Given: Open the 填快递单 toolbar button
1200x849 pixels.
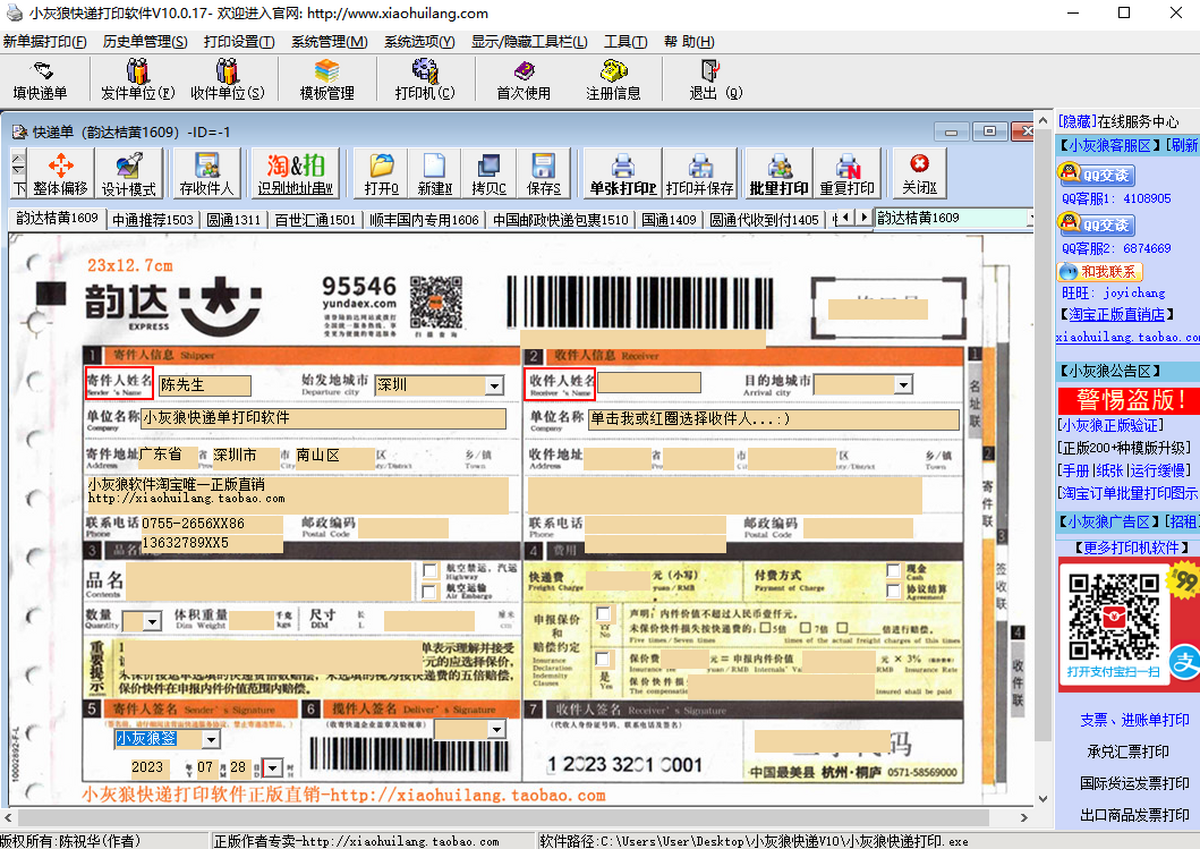Looking at the screenshot, I should 41,80.
